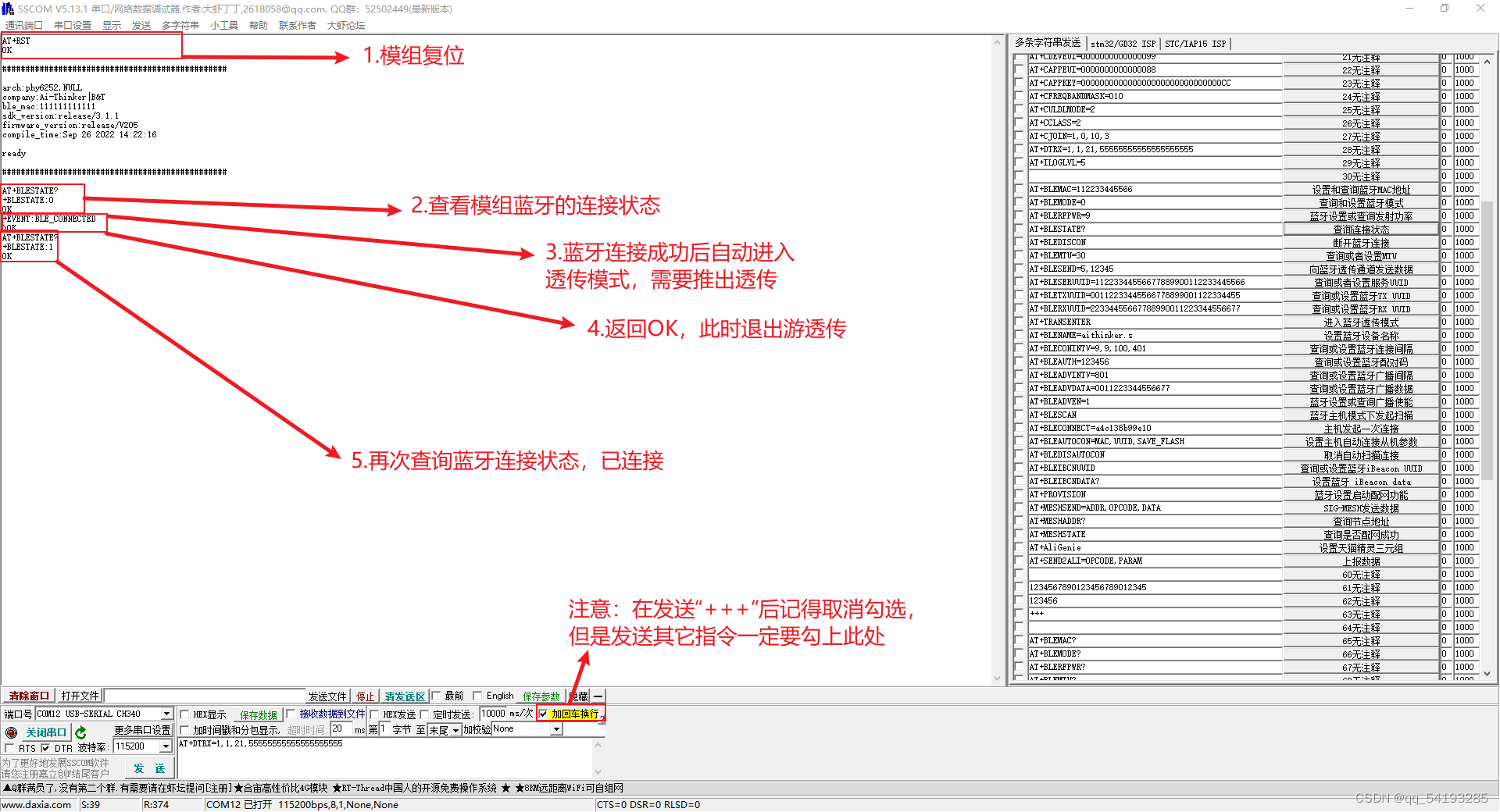This screenshot has width=1500, height=812.
Task: Open the 联系作者 menu
Action: [298, 25]
